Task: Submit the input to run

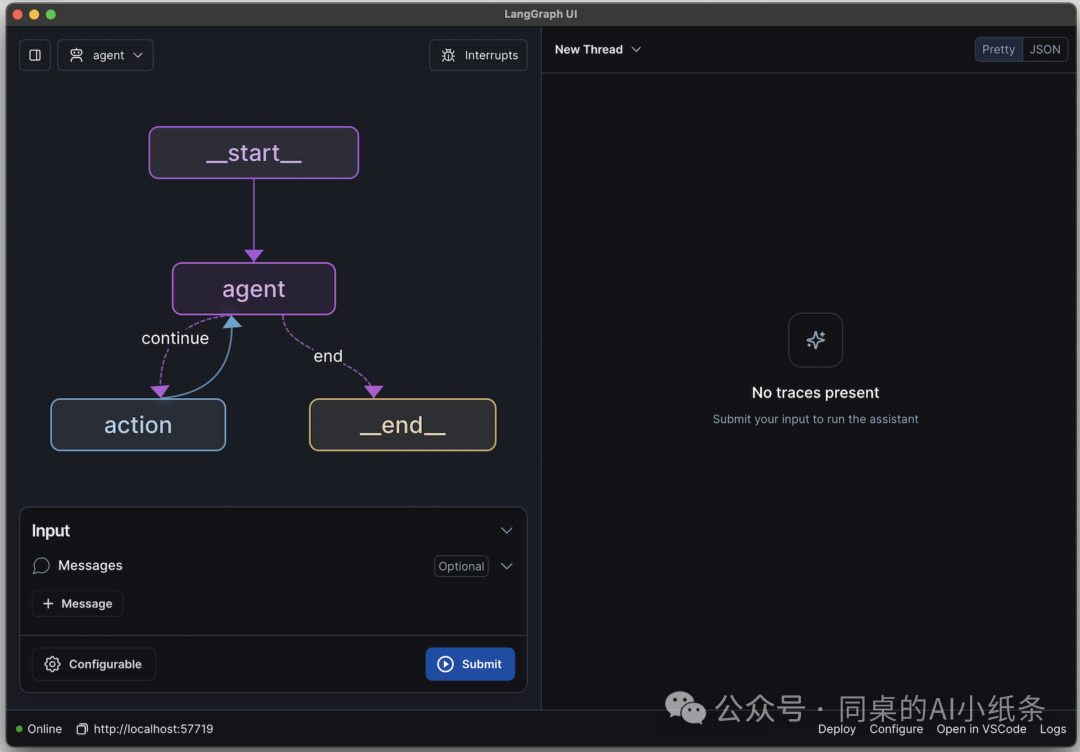Action: coord(470,664)
